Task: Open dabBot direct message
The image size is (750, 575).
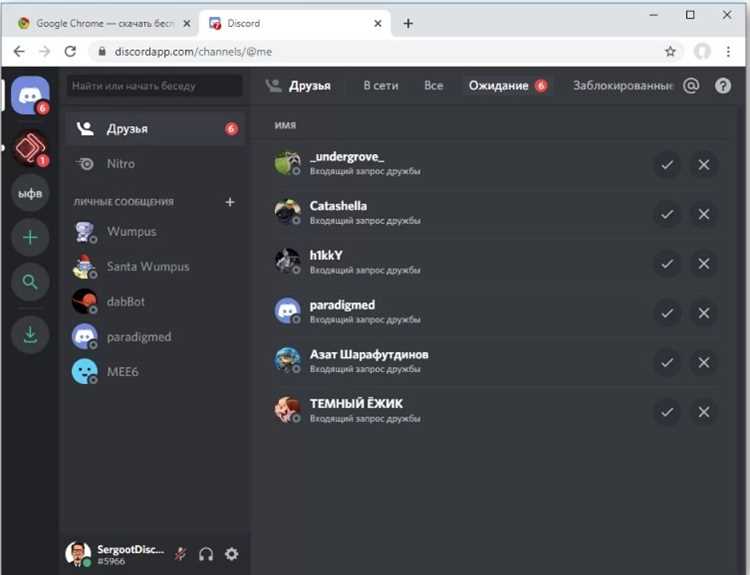Action: (155, 302)
